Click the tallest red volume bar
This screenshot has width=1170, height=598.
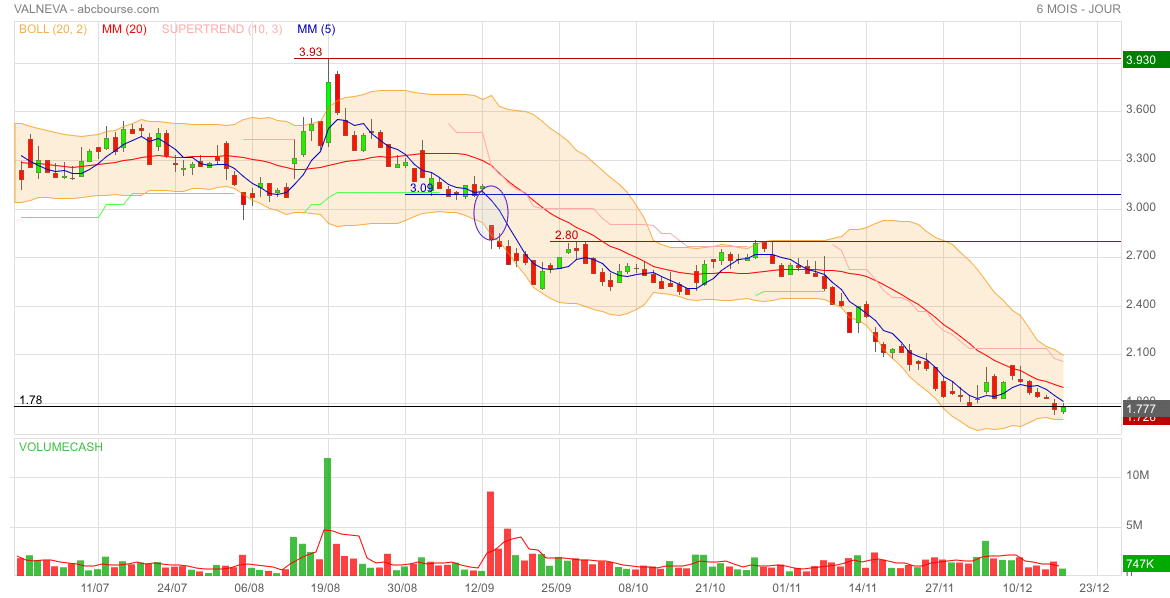click(490, 533)
